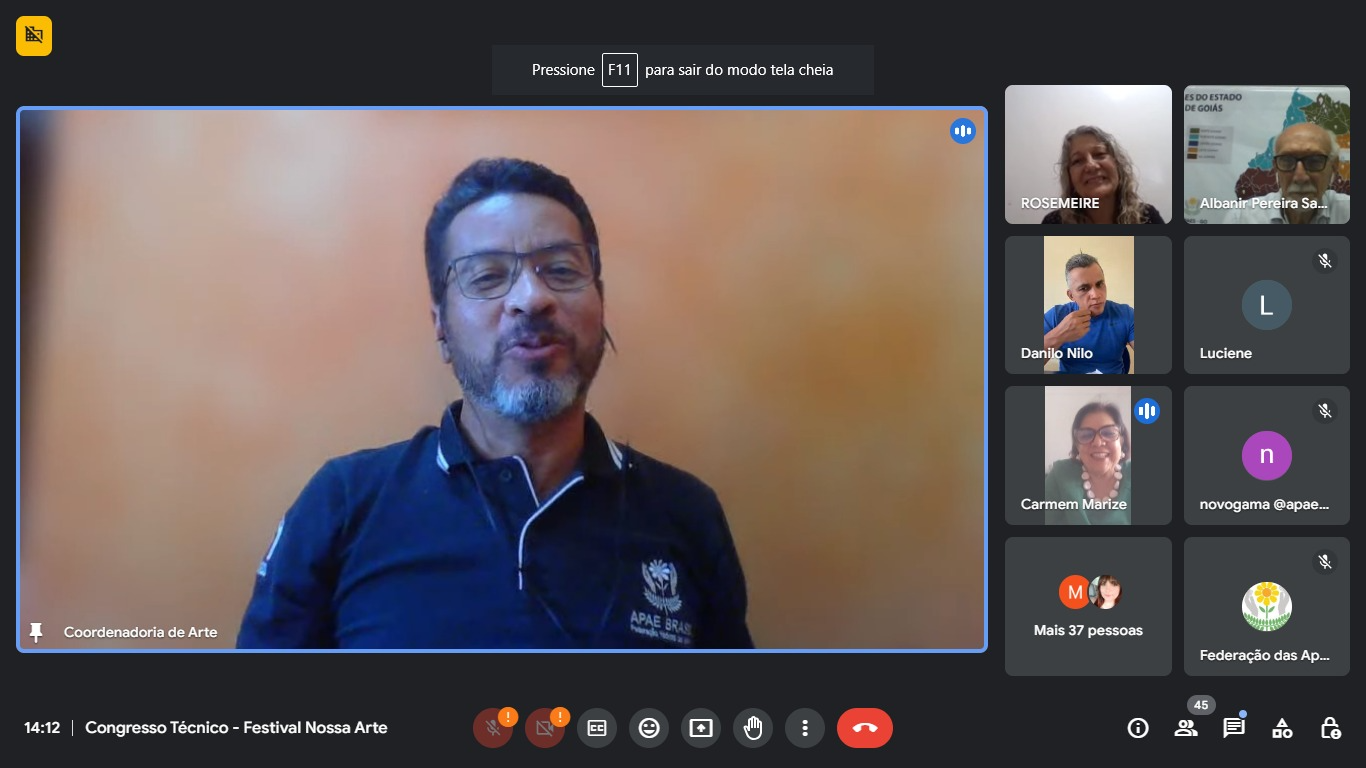Screen dimensions: 1366x768
Task: Click the pin icon on Coordenadoria de Arte
Action: (x=37, y=632)
